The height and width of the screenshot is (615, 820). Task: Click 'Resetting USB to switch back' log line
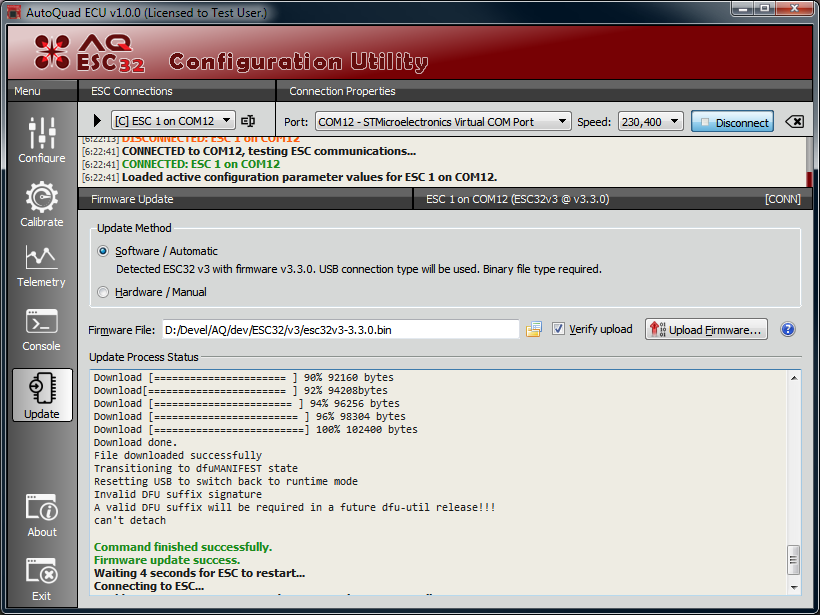point(226,482)
